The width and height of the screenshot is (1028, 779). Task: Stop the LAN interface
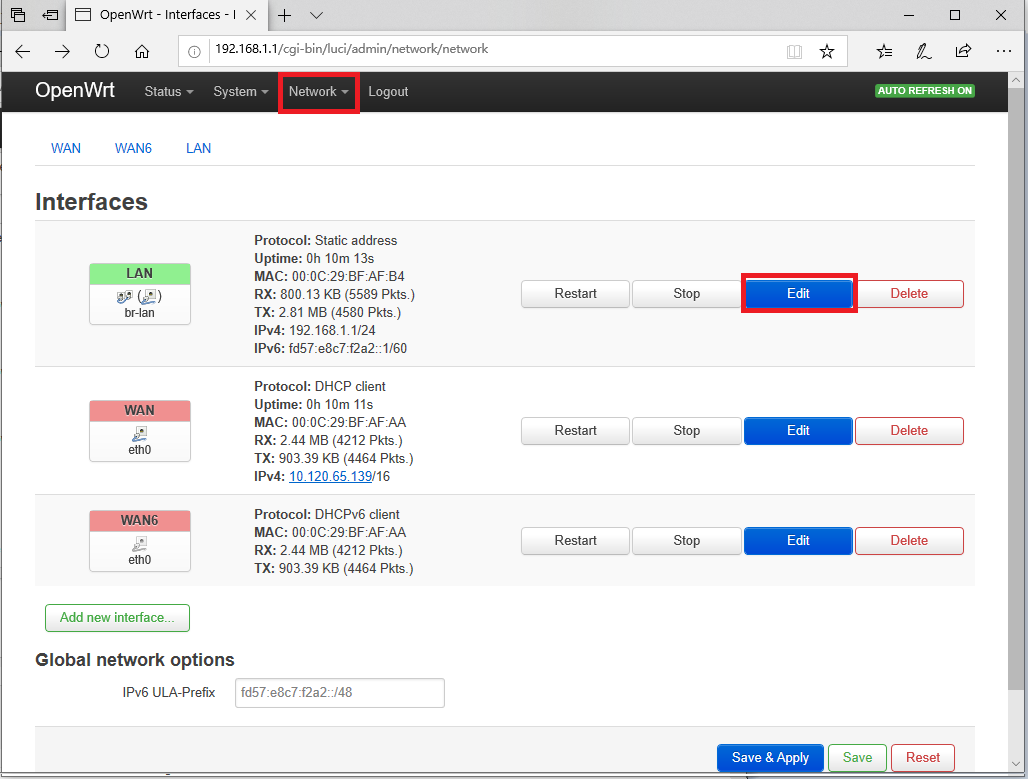coord(686,294)
